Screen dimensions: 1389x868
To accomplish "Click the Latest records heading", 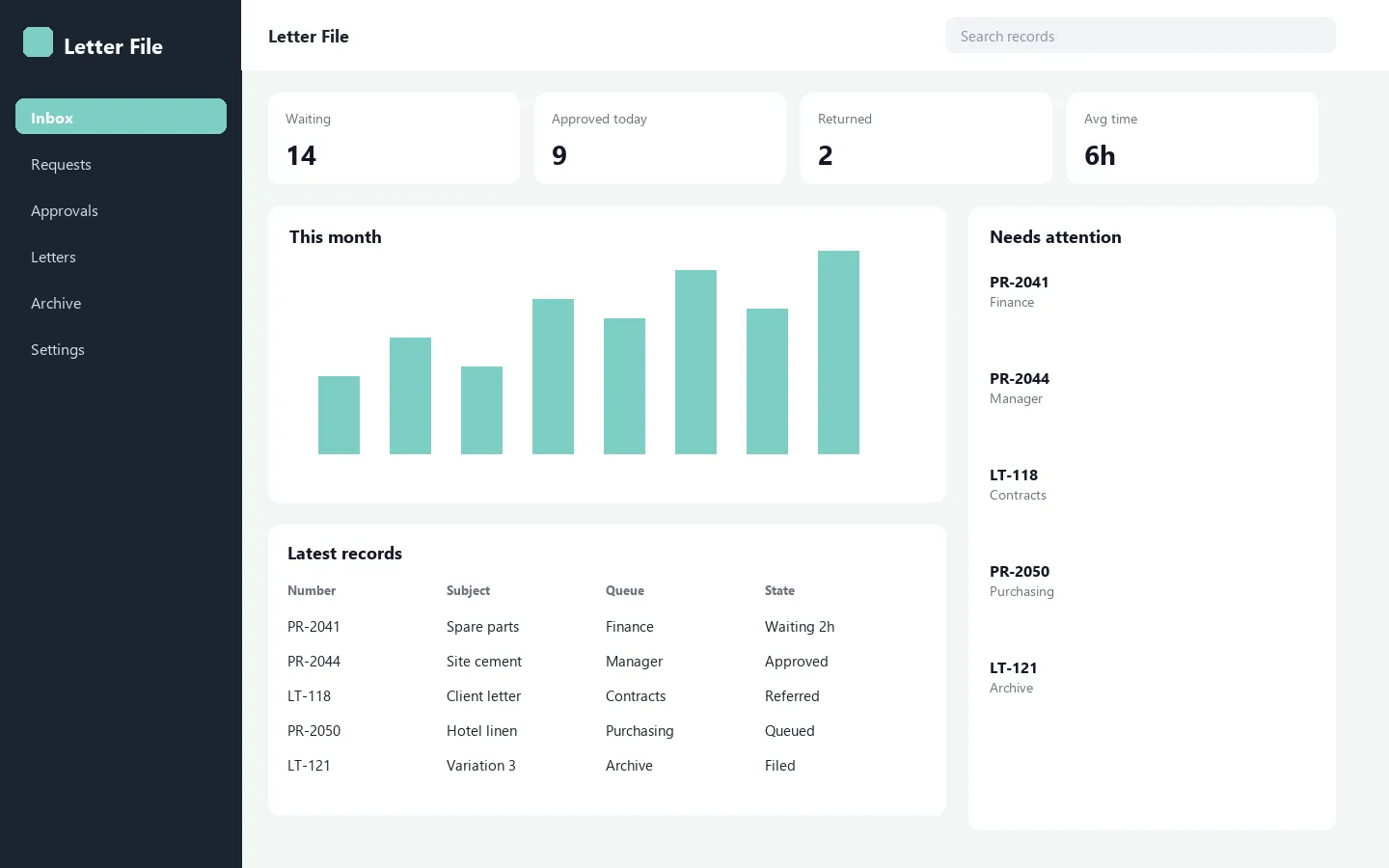I will (344, 553).
